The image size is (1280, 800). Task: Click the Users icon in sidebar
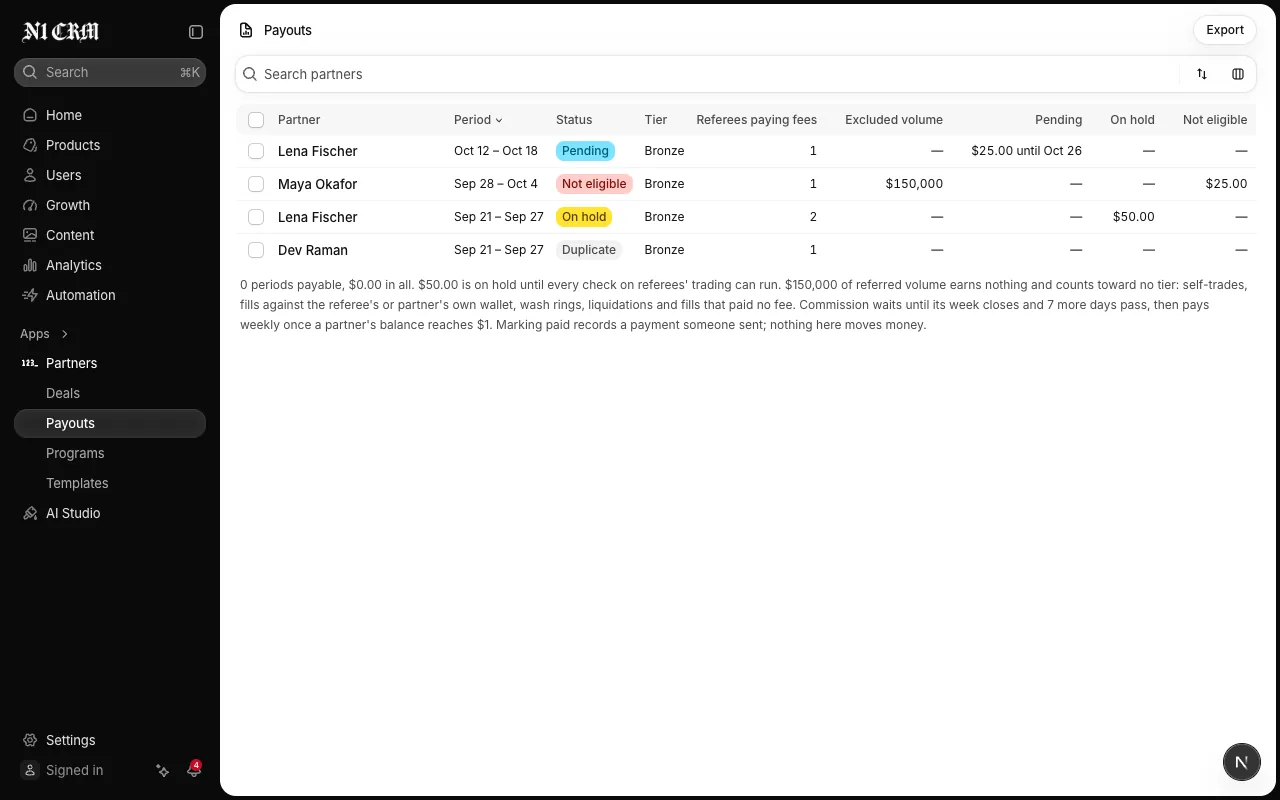[x=30, y=175]
